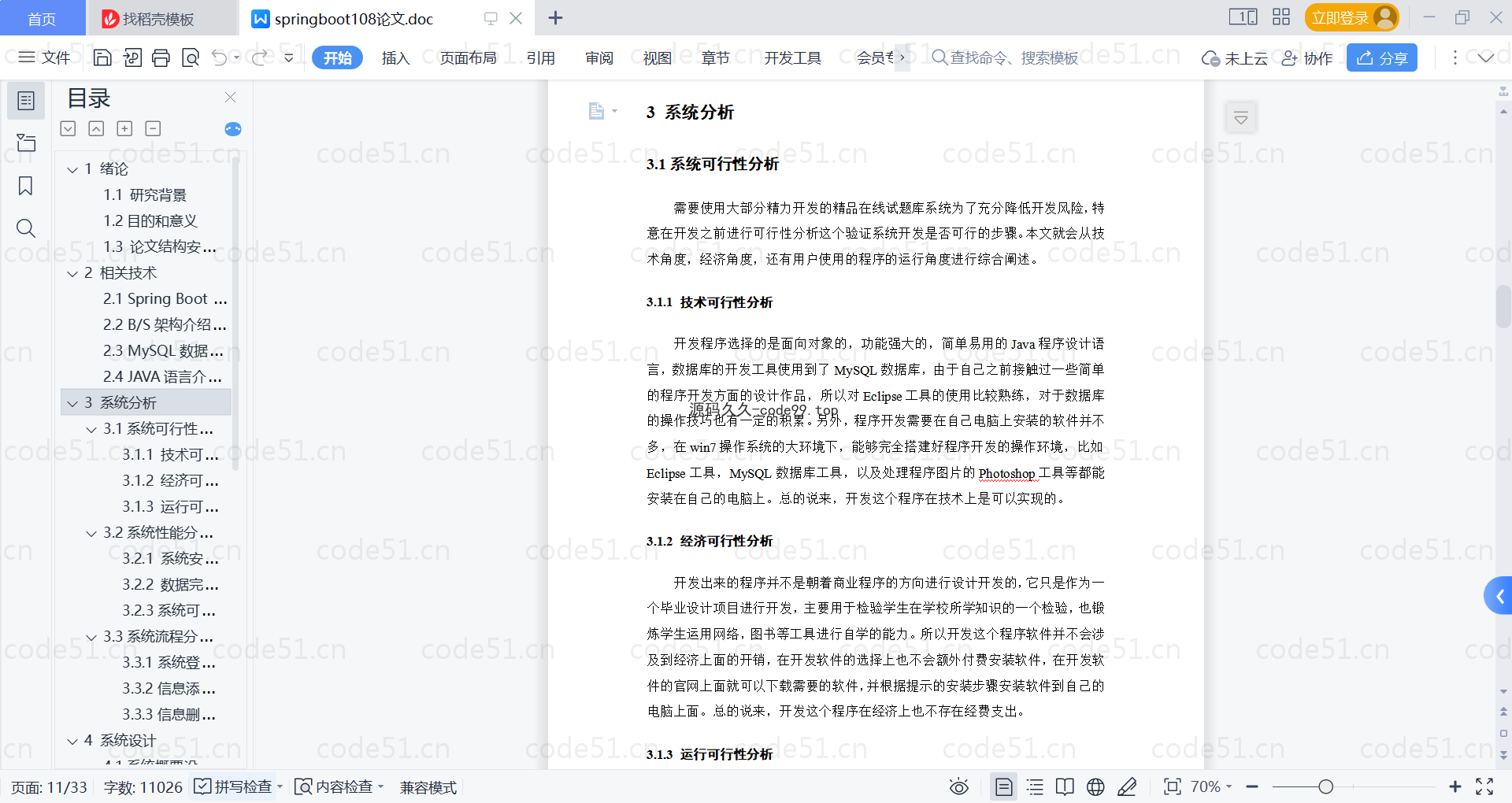1512x803 pixels.
Task: Click the zoom in plus button
Action: (x=1455, y=786)
